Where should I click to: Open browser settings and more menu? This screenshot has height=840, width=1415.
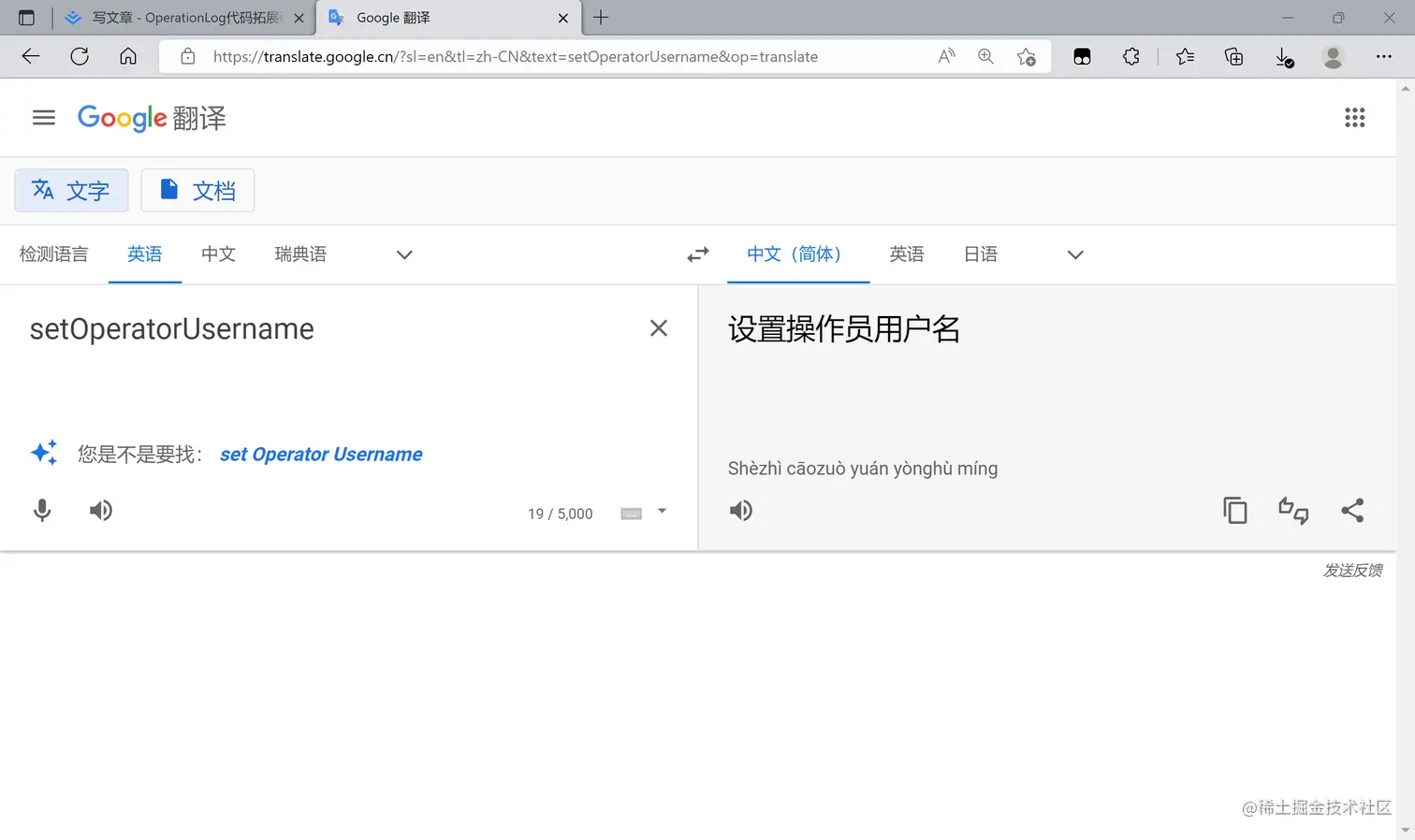click(x=1384, y=57)
